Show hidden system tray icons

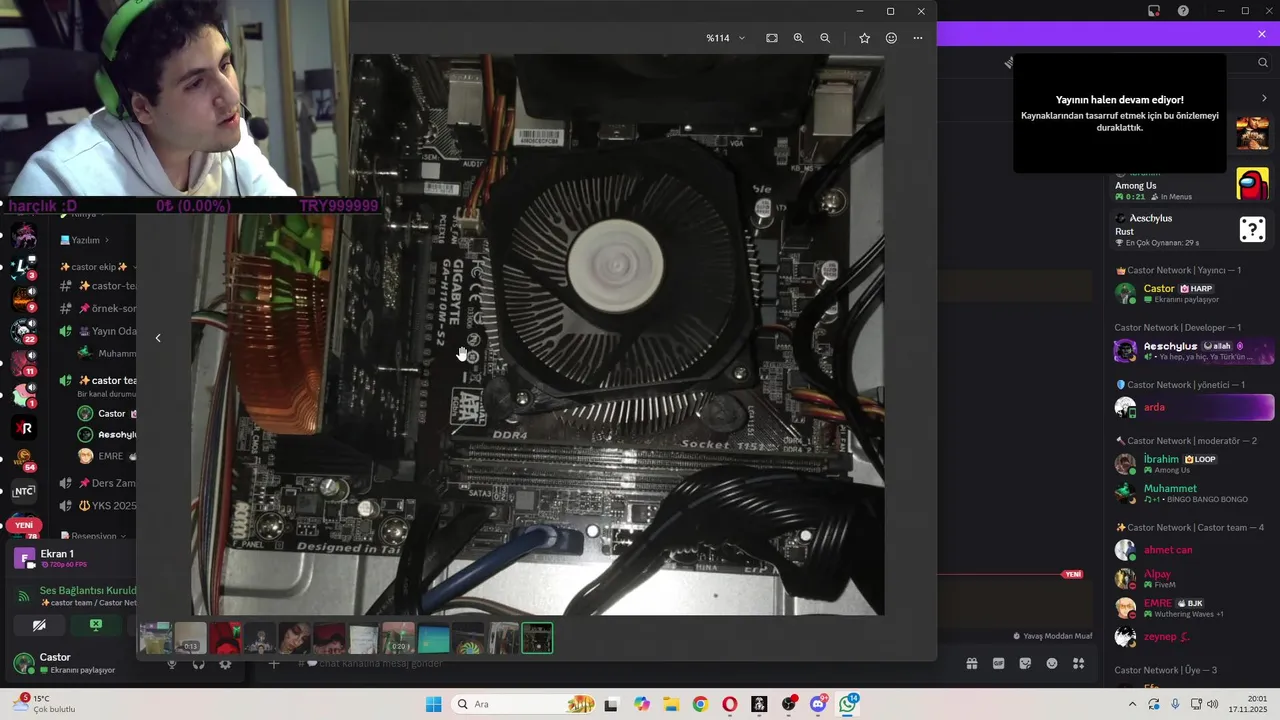[x=1132, y=704]
